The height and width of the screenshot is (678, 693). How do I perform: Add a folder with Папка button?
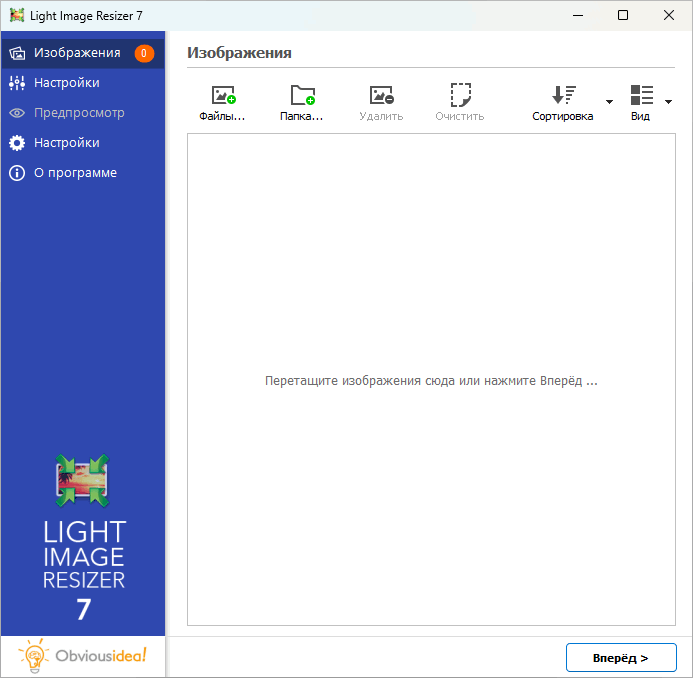[302, 103]
